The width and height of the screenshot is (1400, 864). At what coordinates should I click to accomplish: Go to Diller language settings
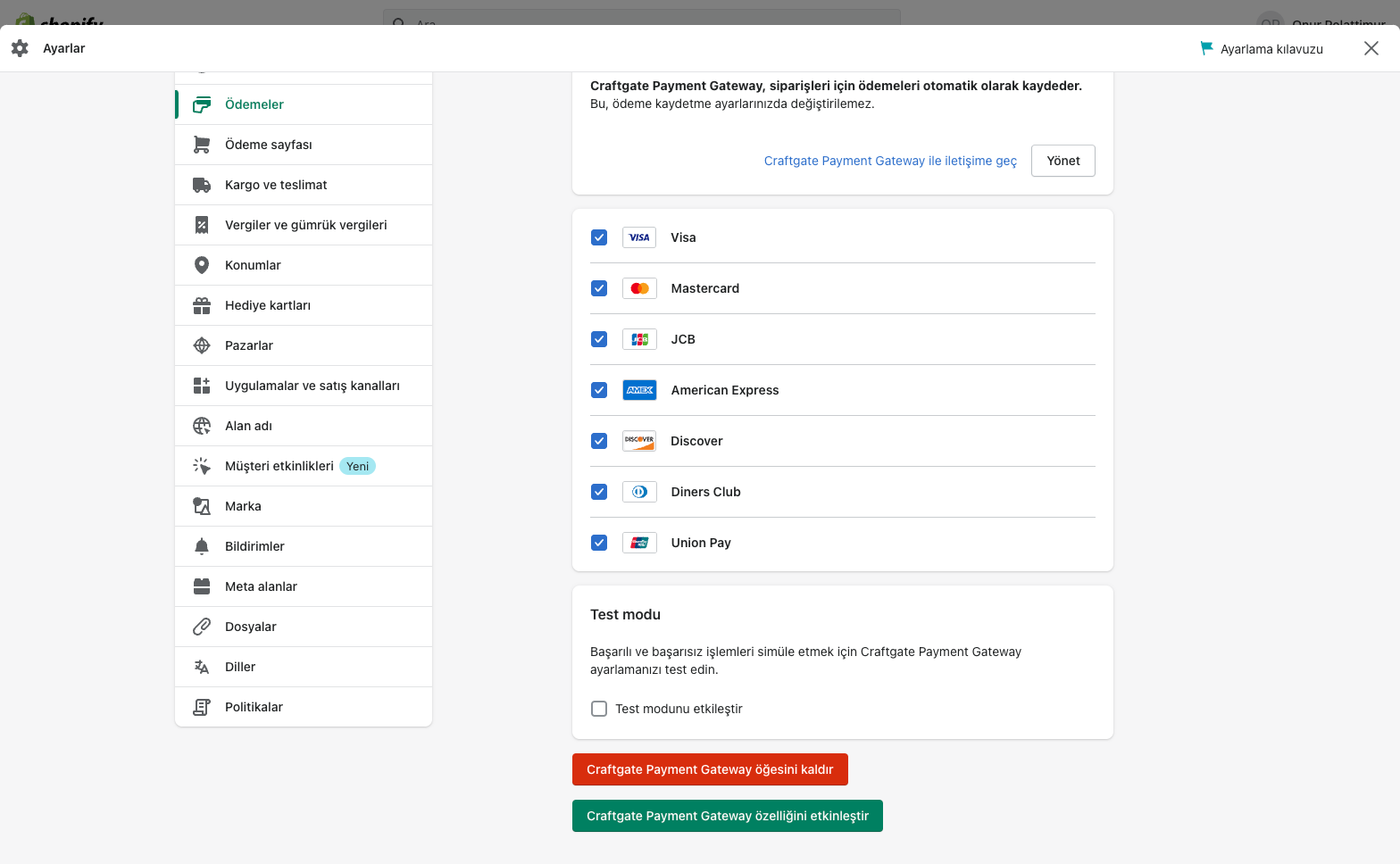(304, 667)
